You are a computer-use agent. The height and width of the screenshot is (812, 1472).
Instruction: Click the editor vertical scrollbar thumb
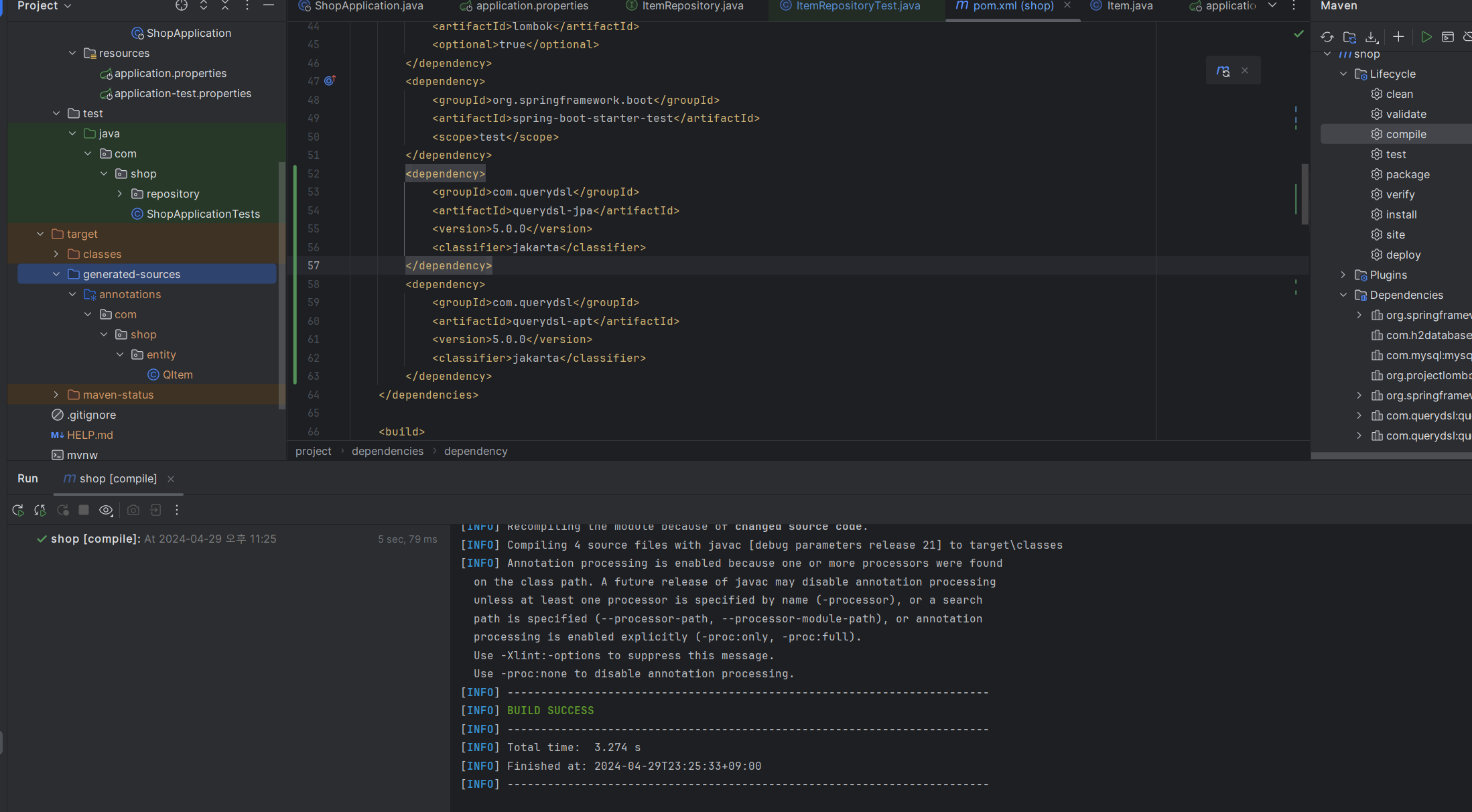[1304, 194]
